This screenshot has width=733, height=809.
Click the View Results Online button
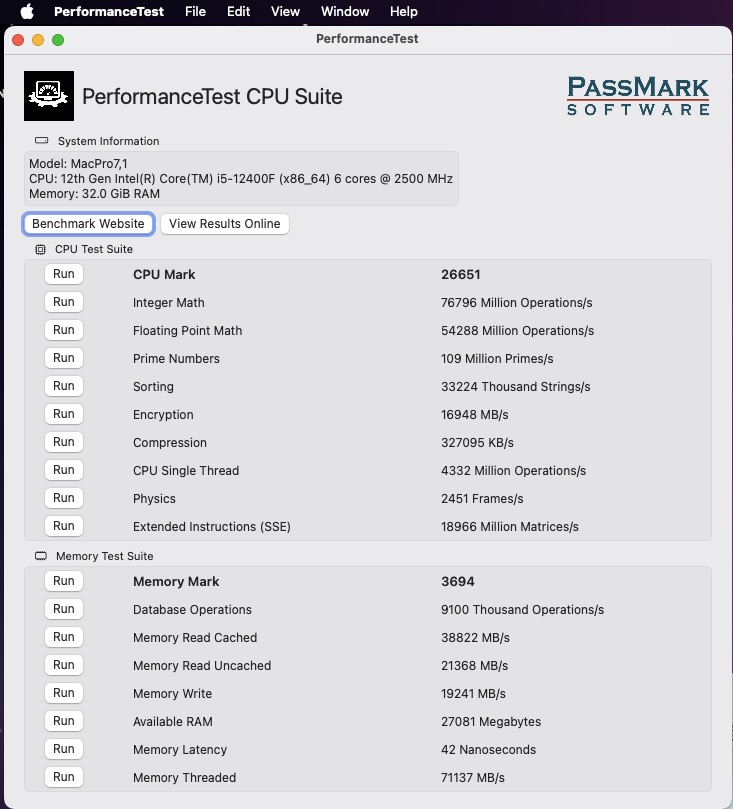click(225, 224)
